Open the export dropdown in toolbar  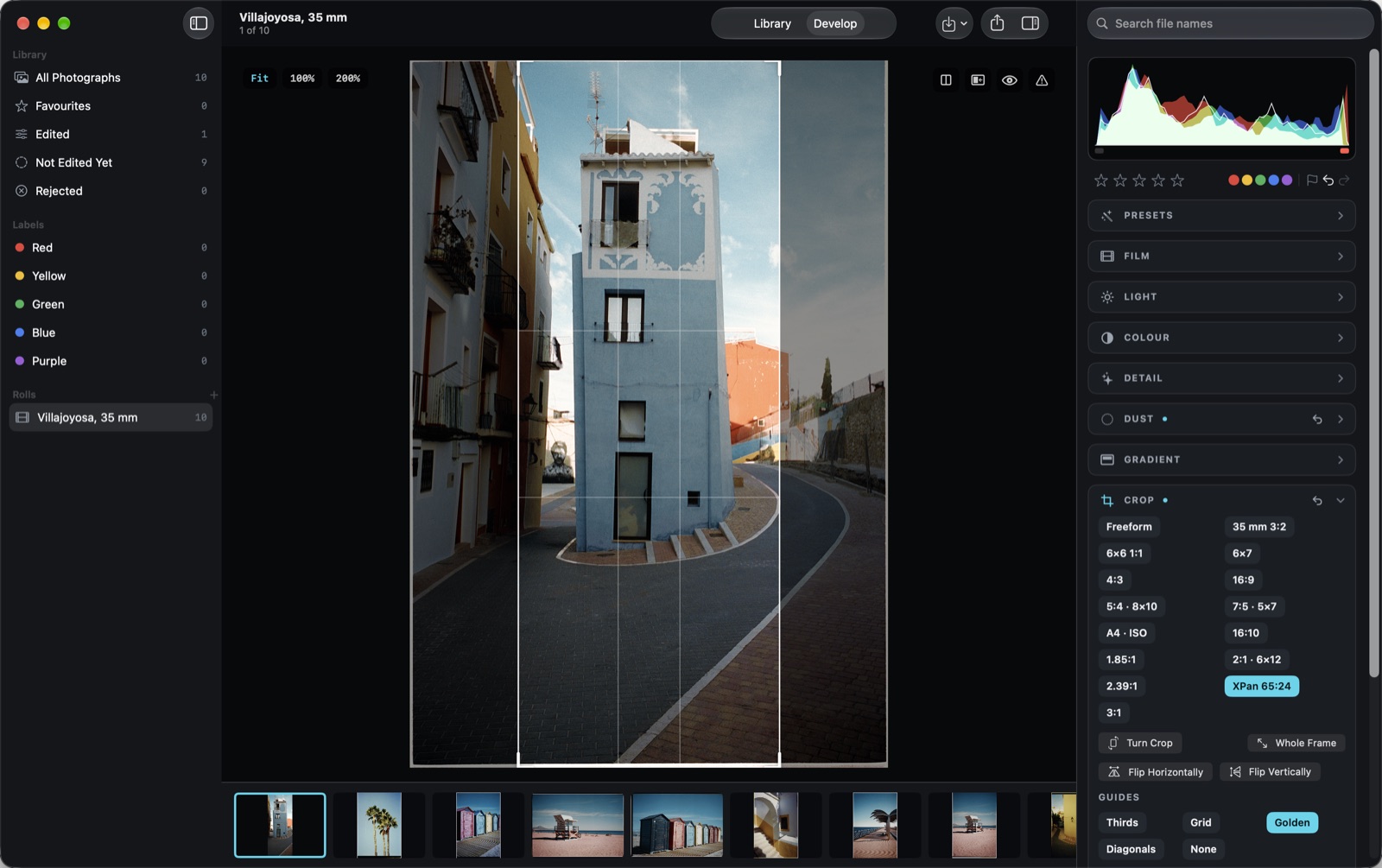(954, 23)
